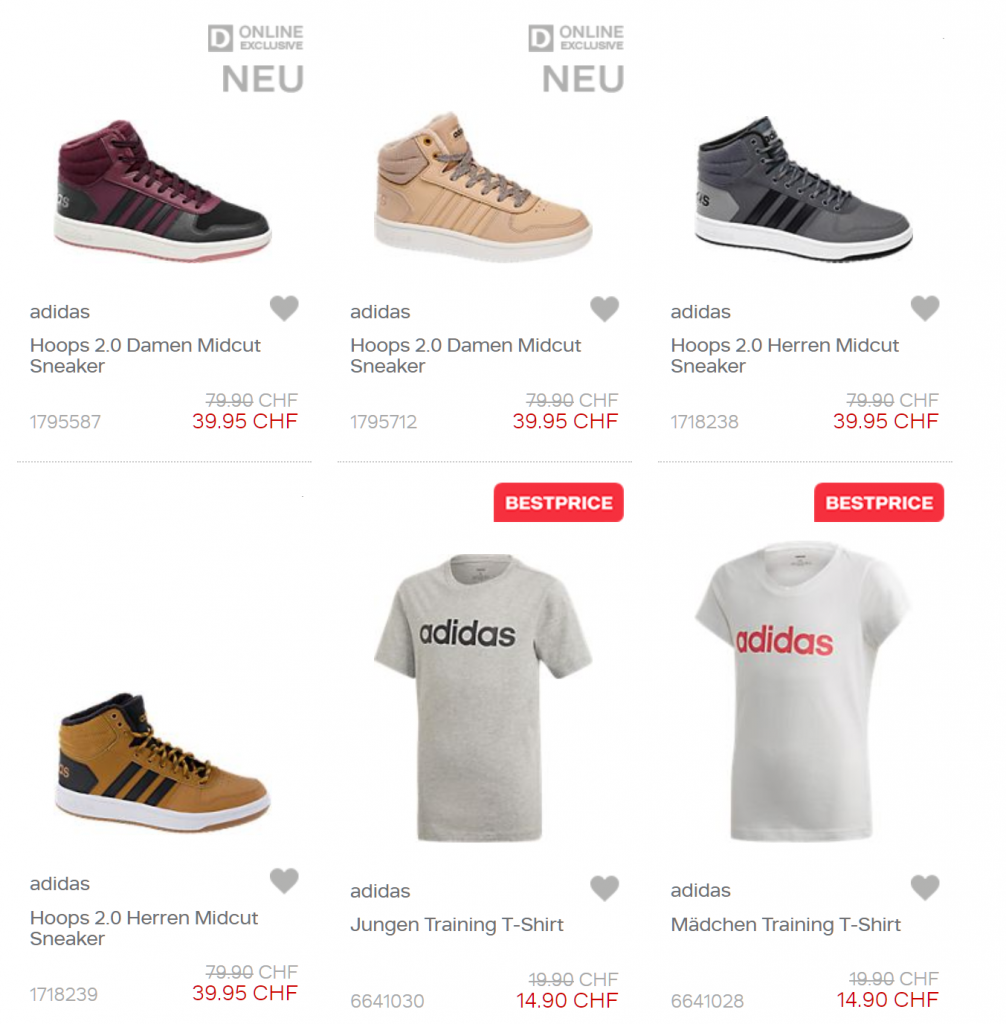Open Jungen Training T-Shirt product link
The image size is (1006, 1024).
[x=457, y=925]
